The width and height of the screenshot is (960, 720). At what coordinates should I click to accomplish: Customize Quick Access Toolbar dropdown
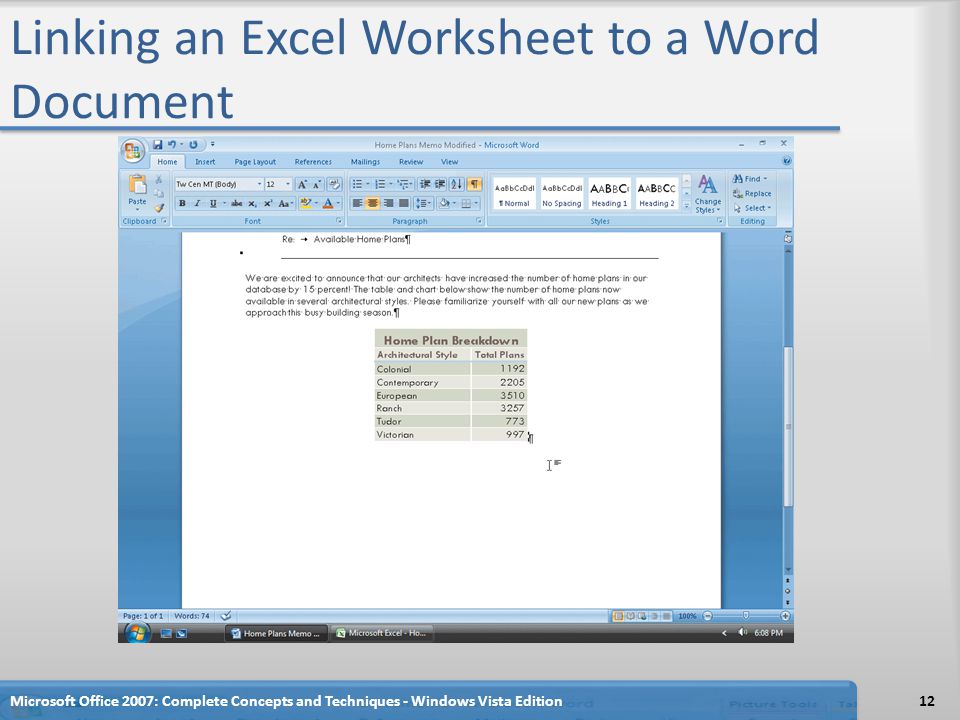coord(212,144)
